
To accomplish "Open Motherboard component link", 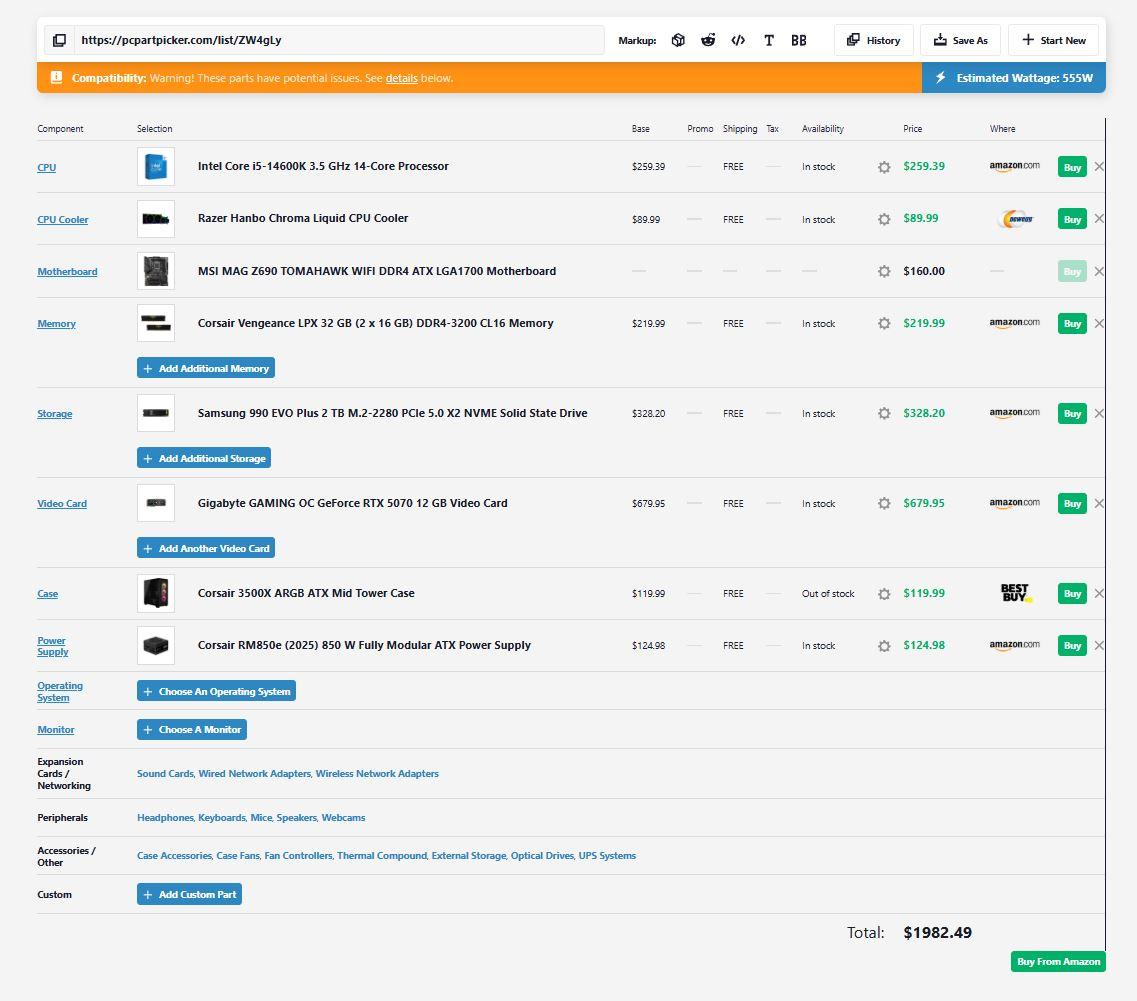I will (x=67, y=272).
